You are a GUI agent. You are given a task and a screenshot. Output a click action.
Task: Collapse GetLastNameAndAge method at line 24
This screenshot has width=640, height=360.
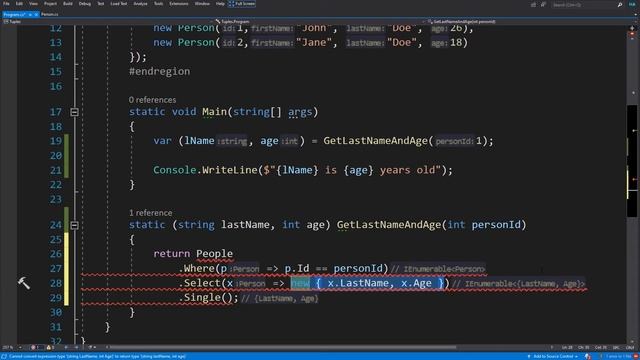tap(74, 225)
